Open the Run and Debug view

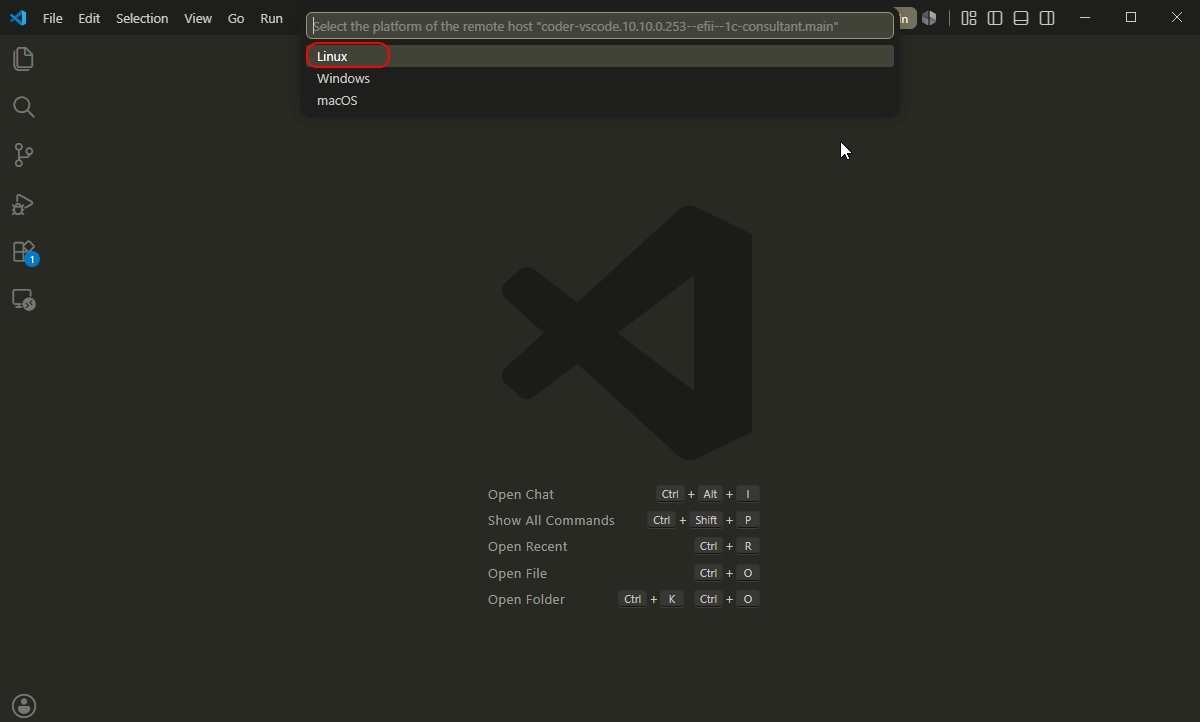[x=23, y=204]
